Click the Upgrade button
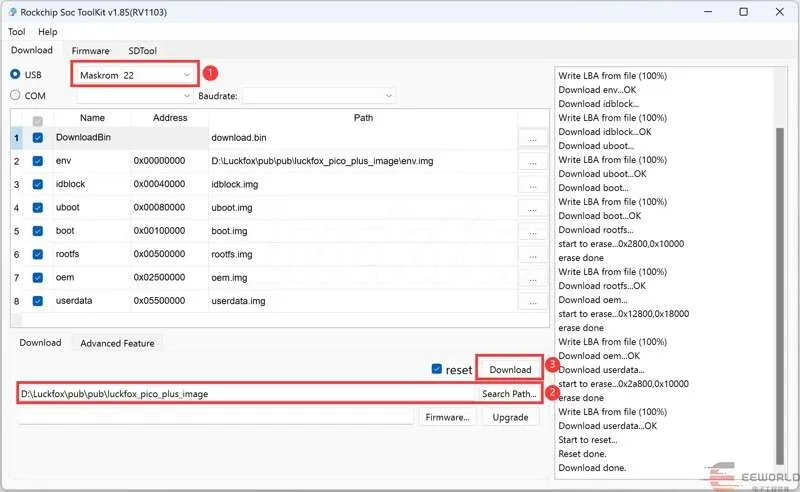The image size is (800, 492). click(x=510, y=417)
